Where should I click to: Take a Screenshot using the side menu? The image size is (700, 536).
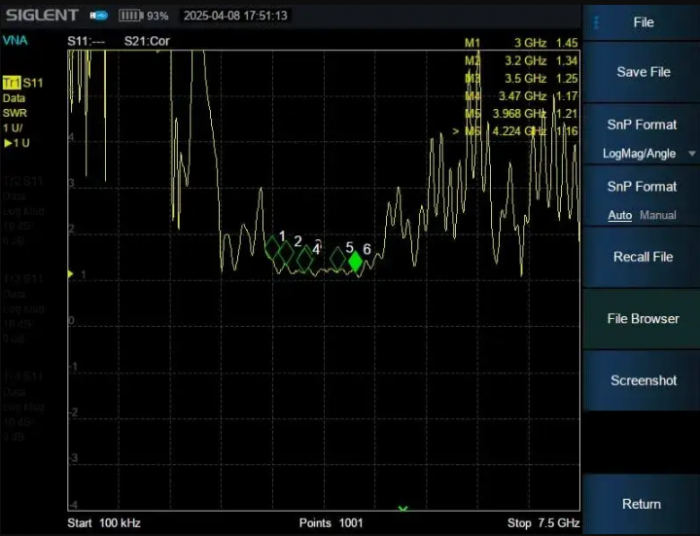click(641, 381)
